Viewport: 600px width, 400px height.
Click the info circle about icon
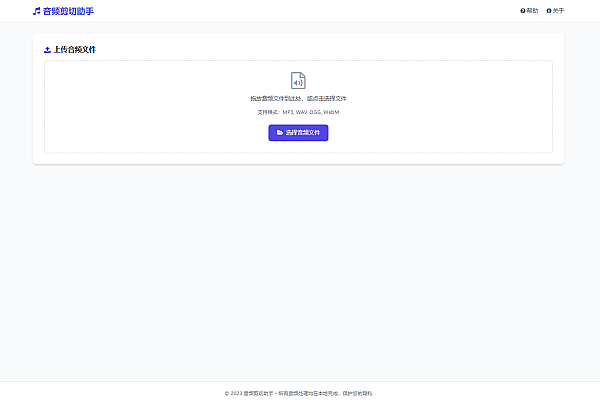coord(549,11)
